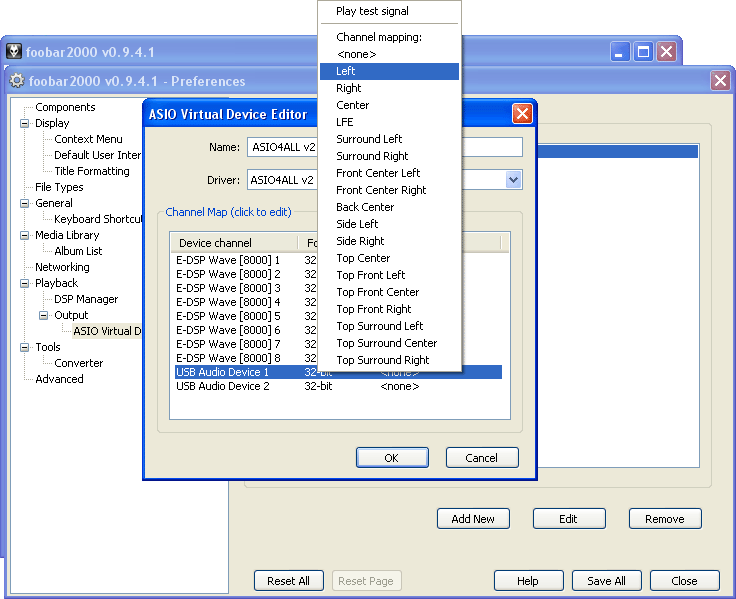
Task: Open DSP Manager tree item
Action: point(86,299)
